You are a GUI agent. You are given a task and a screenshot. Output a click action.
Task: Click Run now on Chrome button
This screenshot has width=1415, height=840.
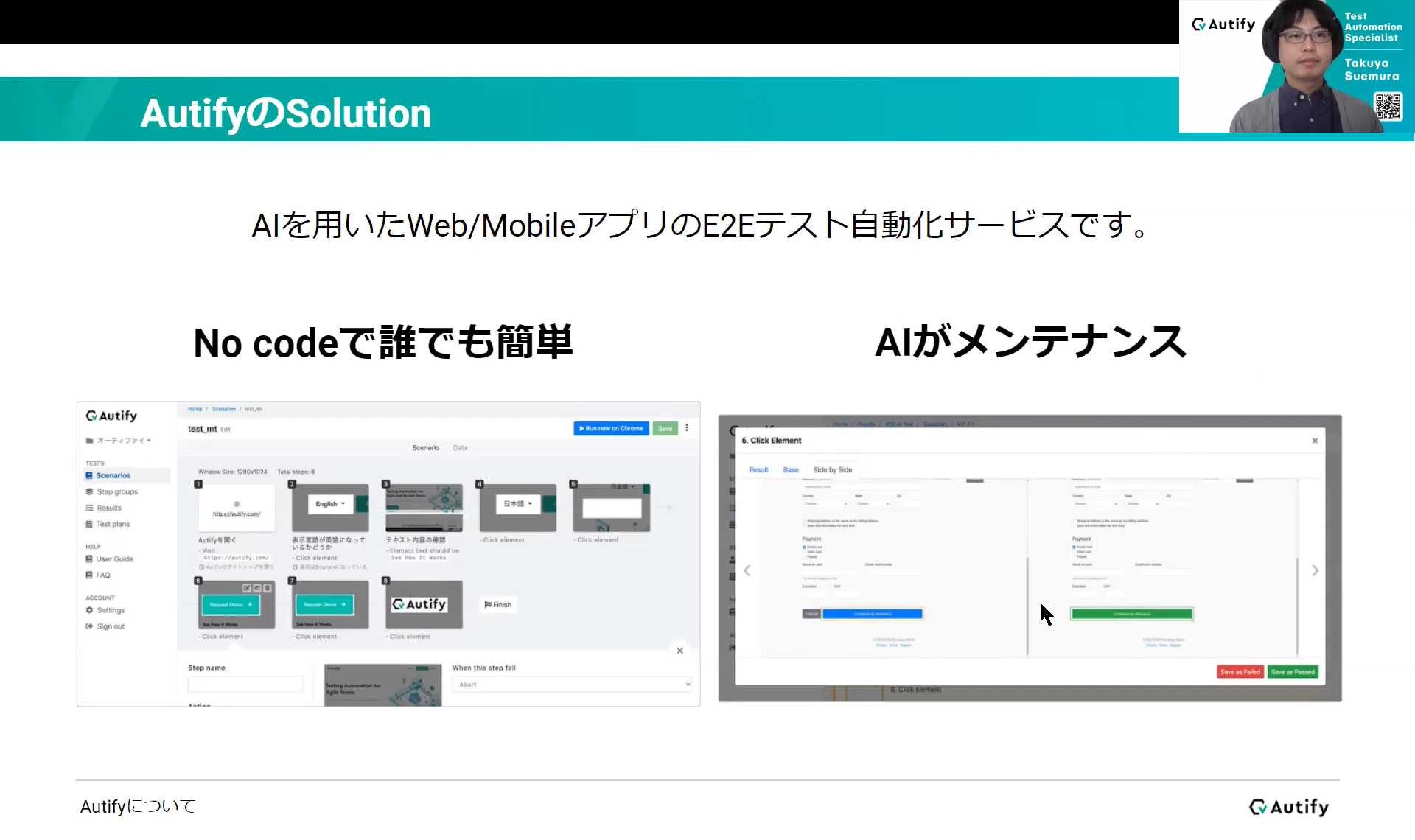click(611, 428)
